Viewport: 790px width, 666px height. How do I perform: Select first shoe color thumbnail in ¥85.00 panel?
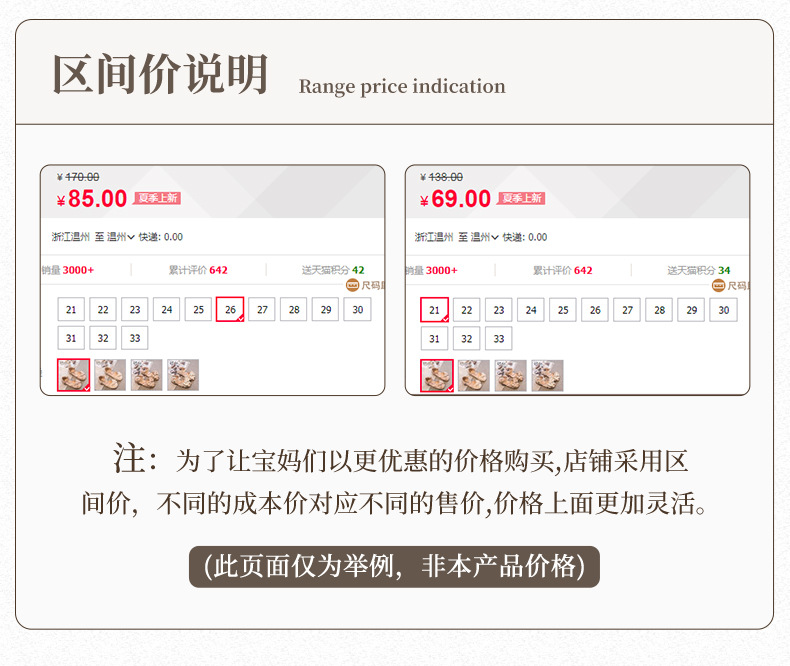coord(73,375)
